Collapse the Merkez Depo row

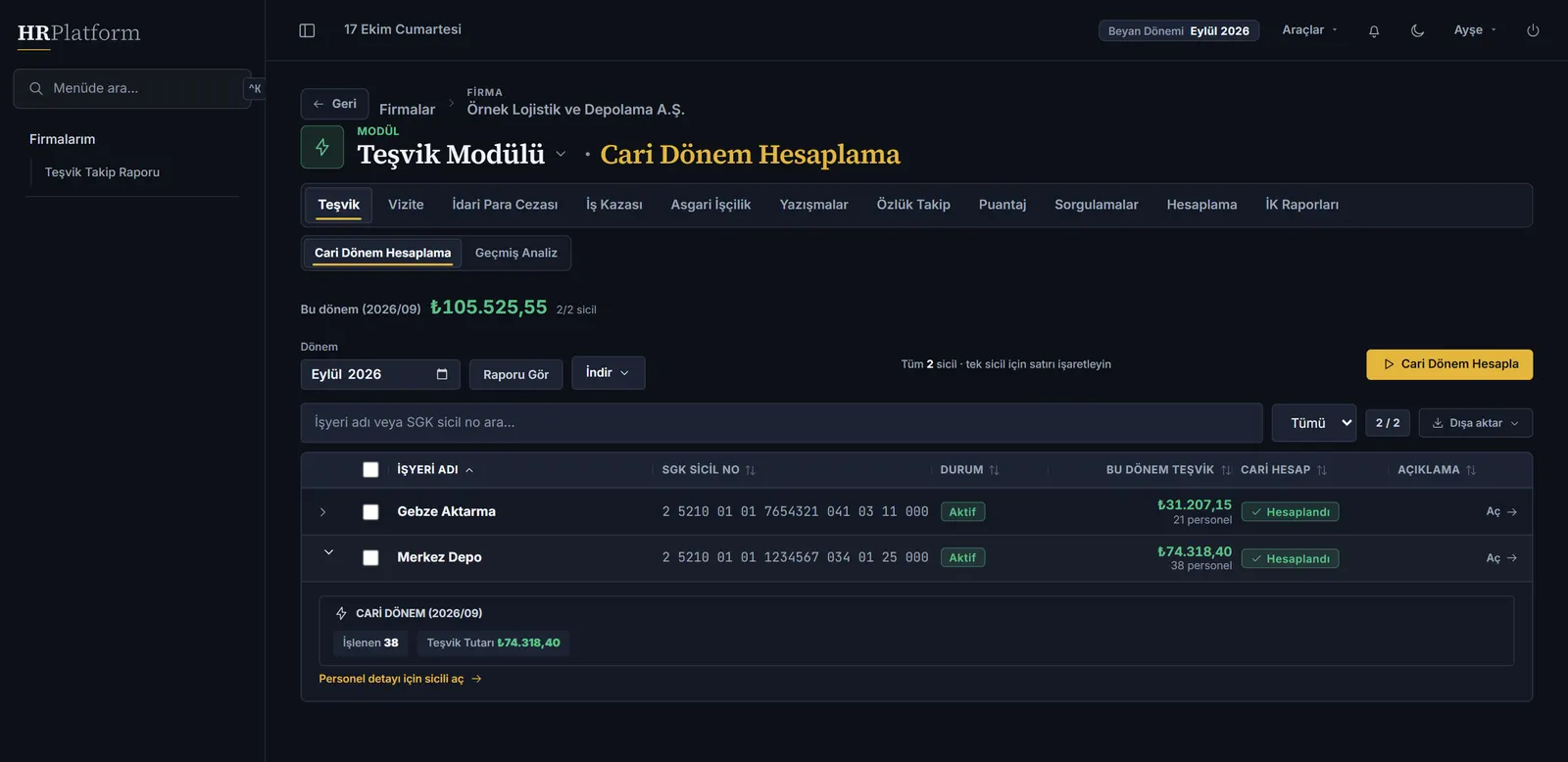329,552
